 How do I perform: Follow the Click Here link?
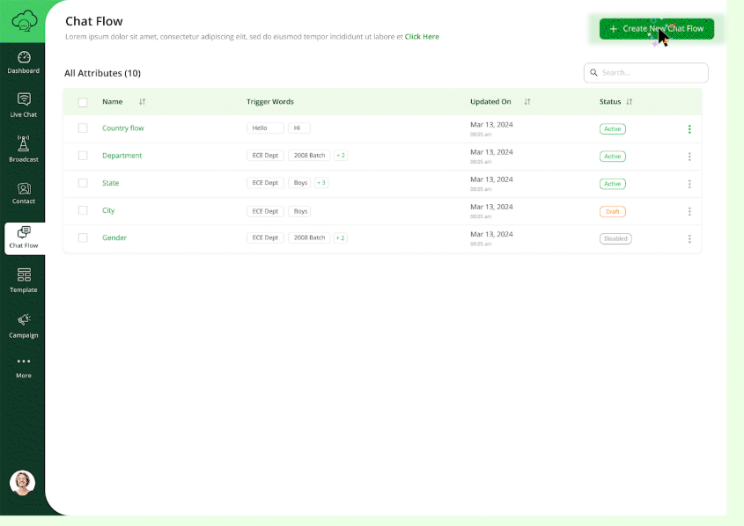[422, 37]
